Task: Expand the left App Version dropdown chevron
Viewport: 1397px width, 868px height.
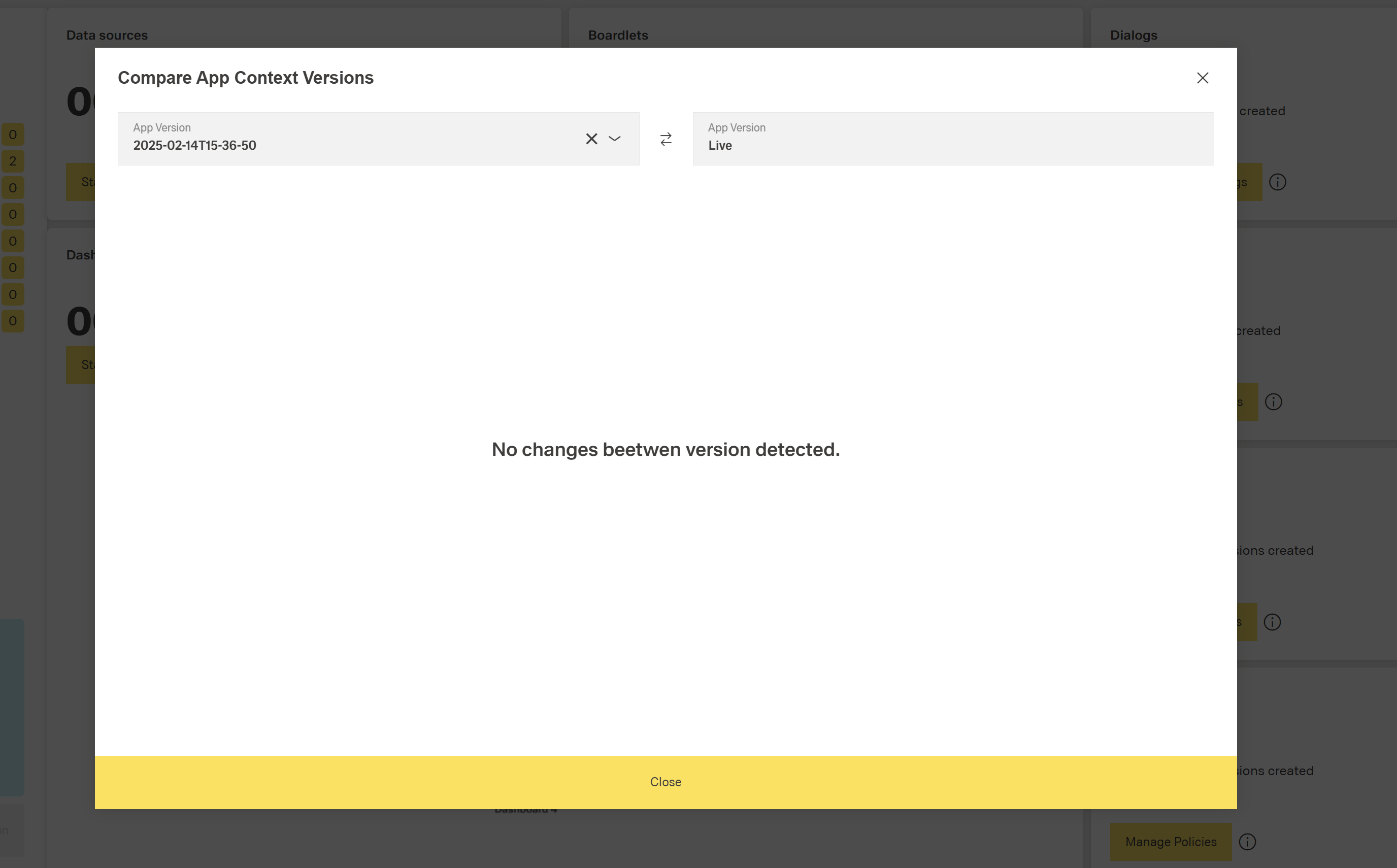Action: coord(615,139)
